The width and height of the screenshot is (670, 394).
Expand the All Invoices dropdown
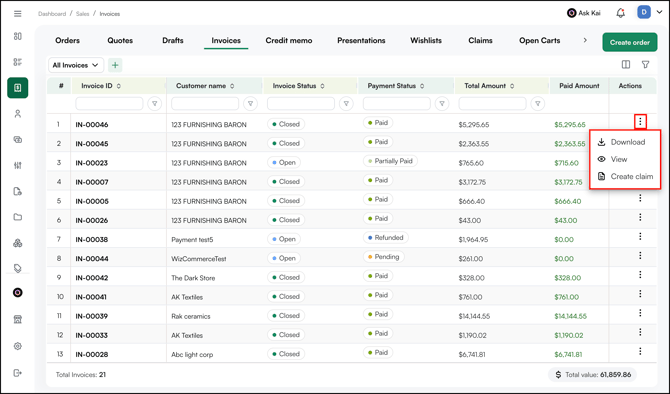[x=76, y=65]
